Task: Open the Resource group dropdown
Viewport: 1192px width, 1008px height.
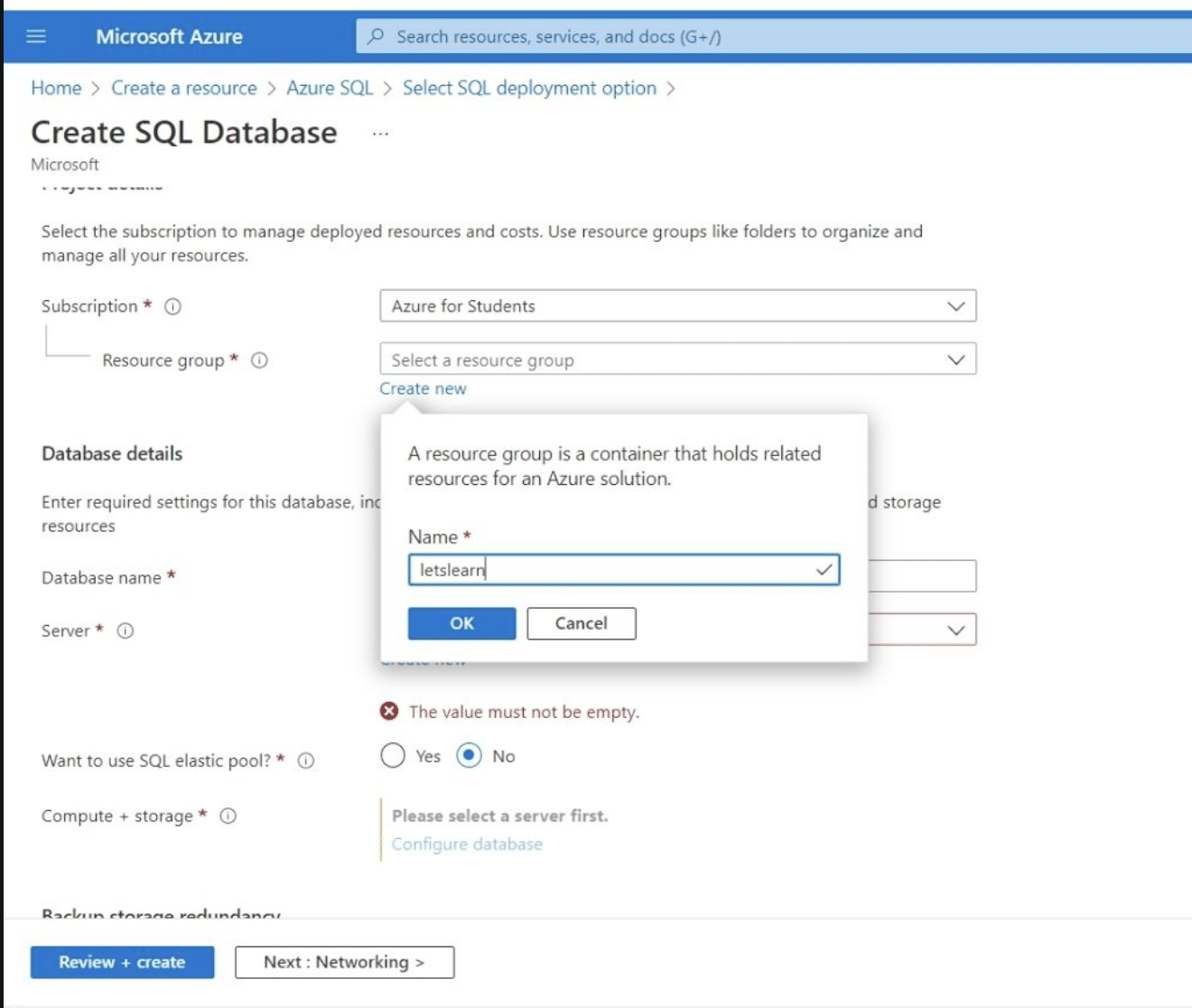Action: 678,359
